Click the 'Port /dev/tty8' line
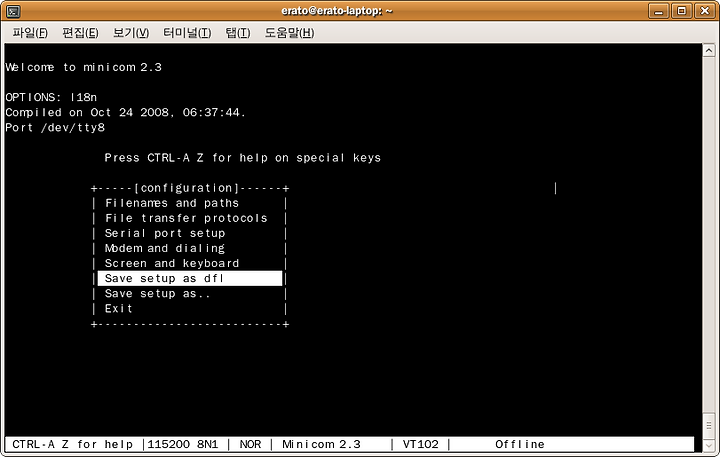Viewport: 720px width, 457px height. click(x=55, y=128)
